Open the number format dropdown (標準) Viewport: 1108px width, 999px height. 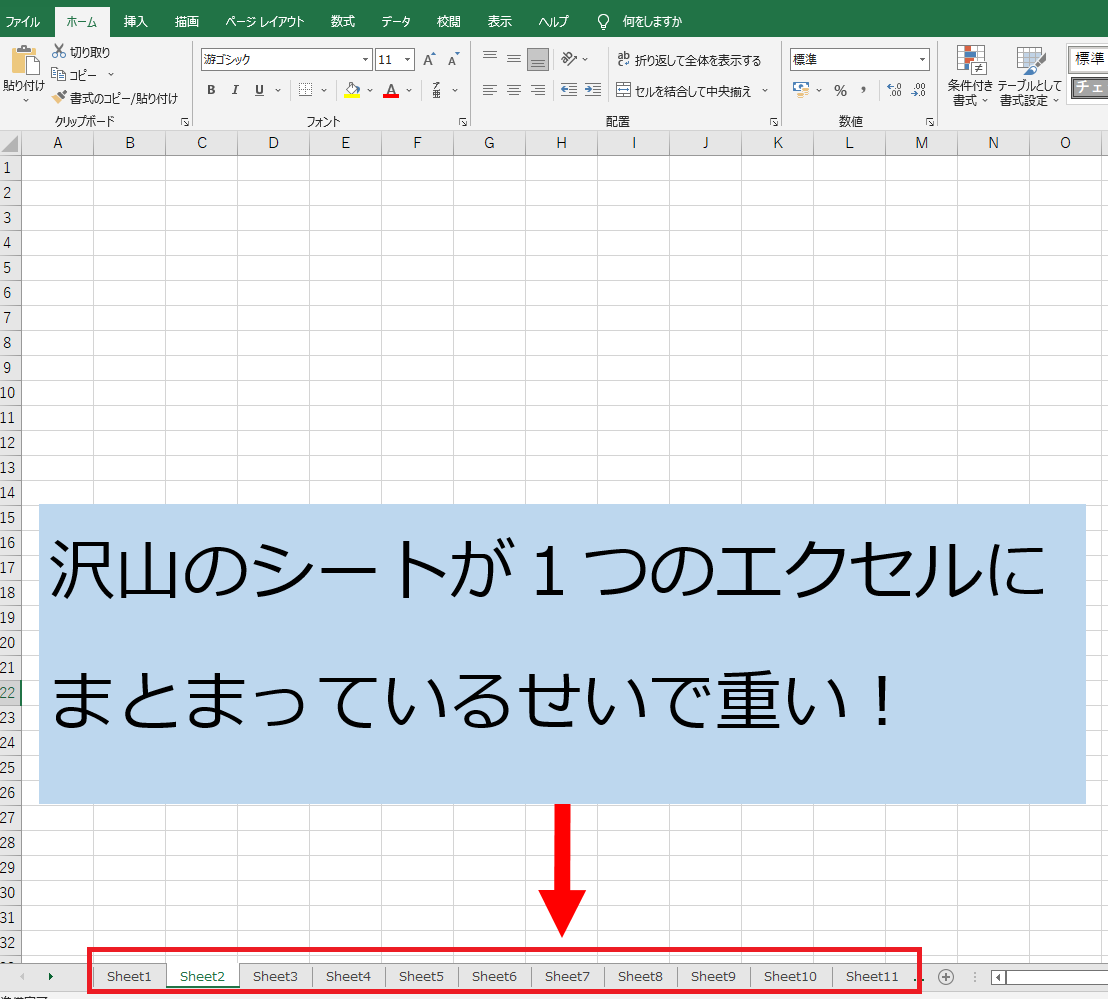pos(921,60)
